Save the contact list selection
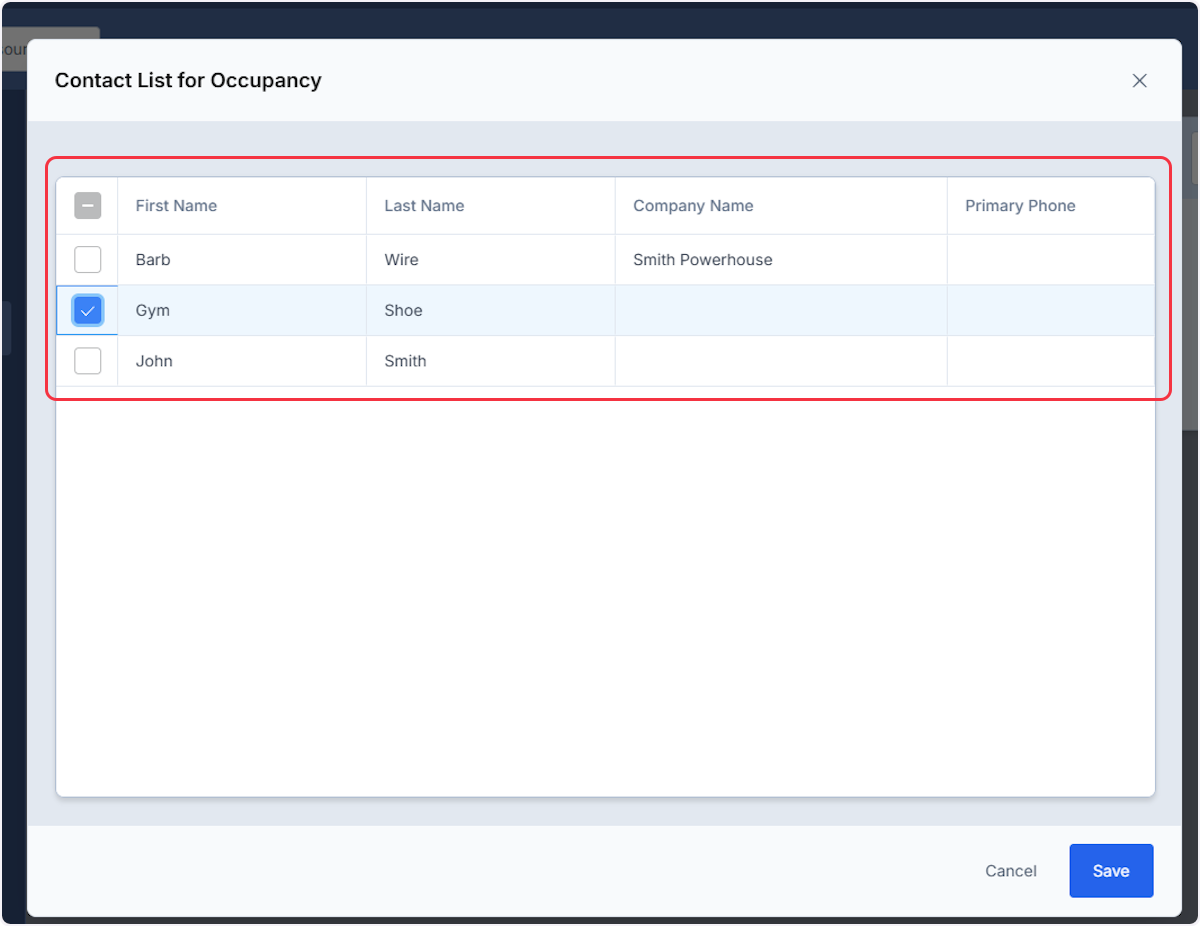 click(x=1111, y=871)
